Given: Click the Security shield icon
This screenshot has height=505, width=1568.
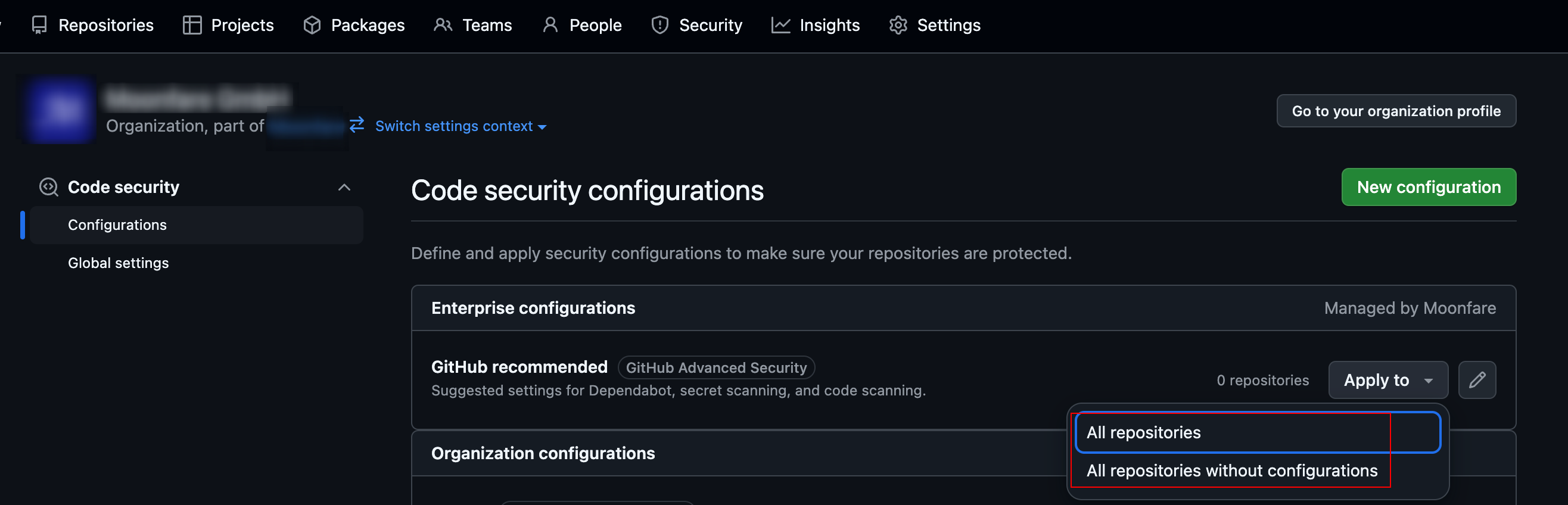Looking at the screenshot, I should (659, 25).
